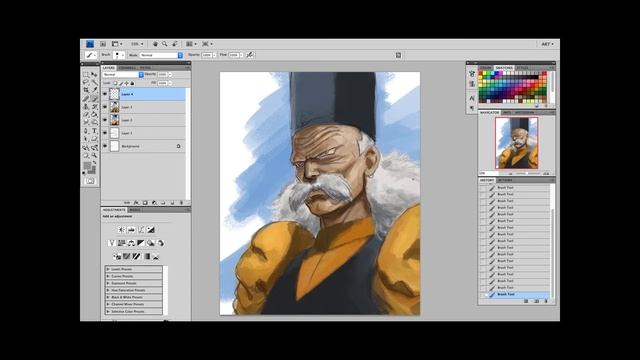Create a new layer in Layers panel
Screen dimensions: 640x360
point(172,203)
